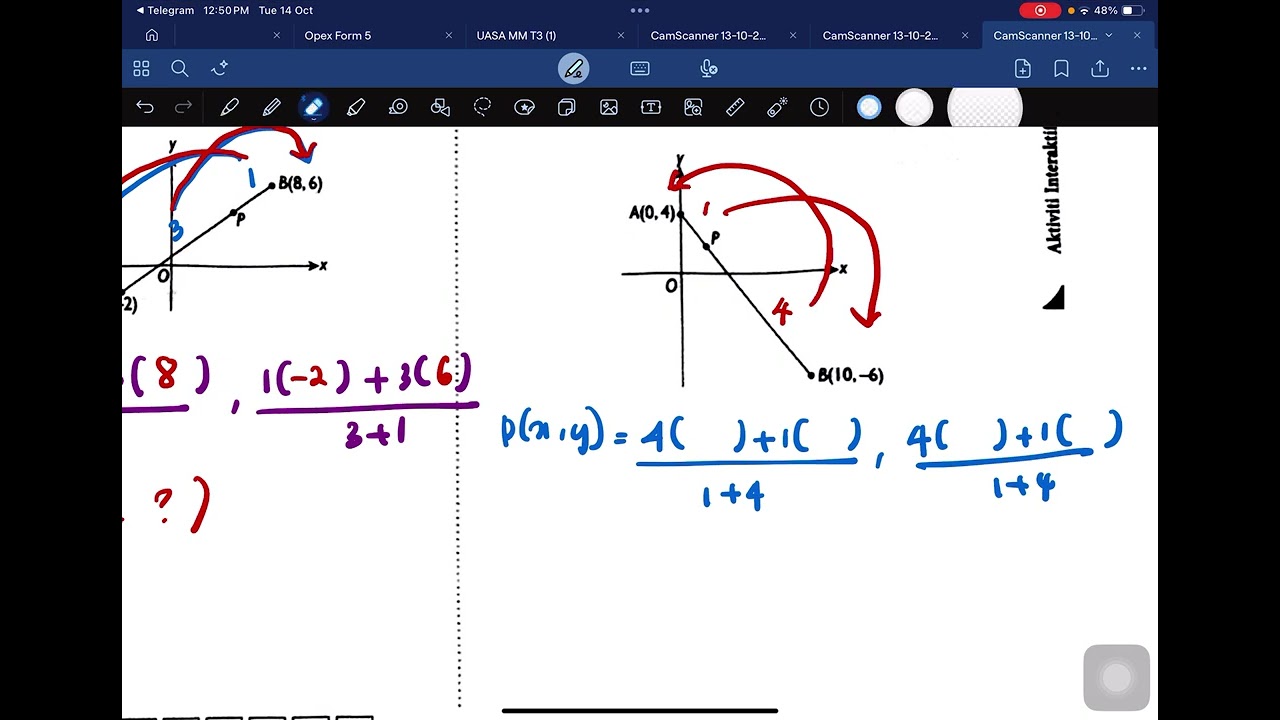Screen dimensions: 1280x720
Task: Undo the last stroke
Action: click(145, 107)
